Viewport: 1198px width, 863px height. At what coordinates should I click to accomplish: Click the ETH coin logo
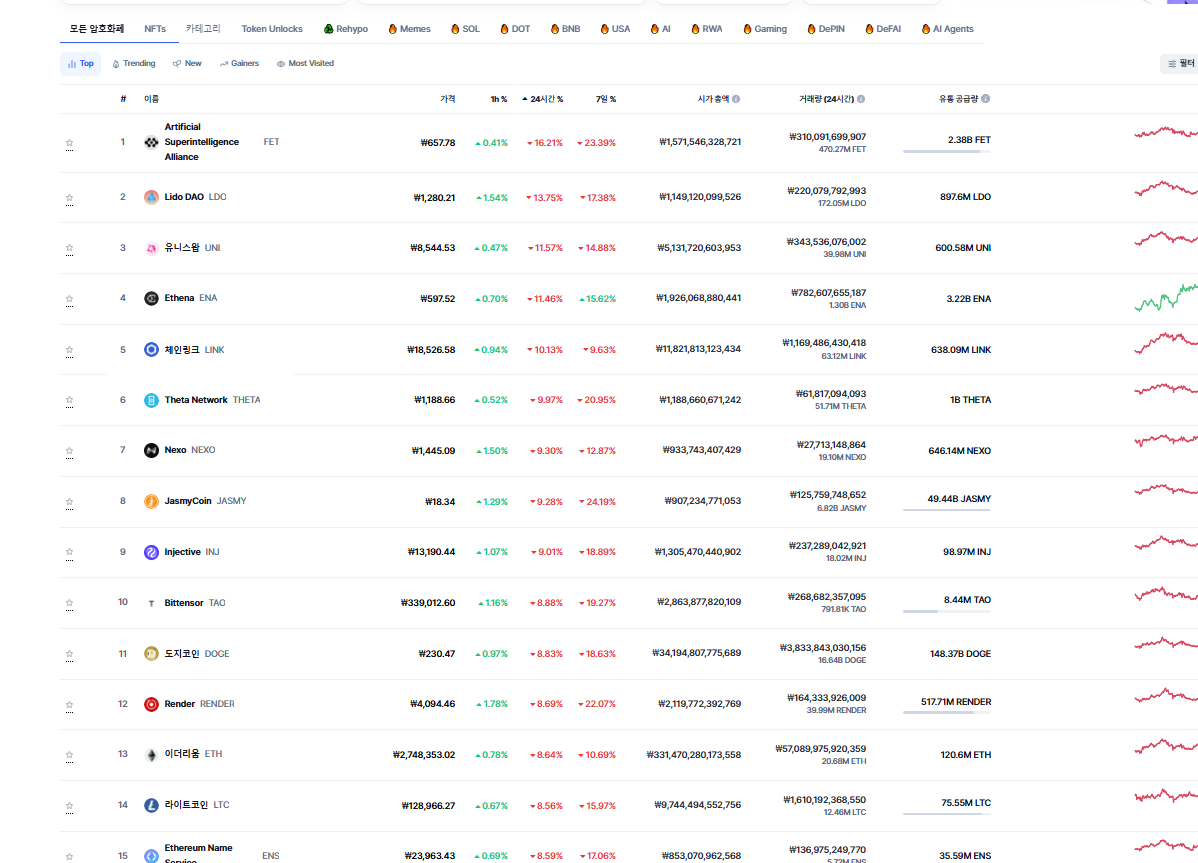point(151,755)
